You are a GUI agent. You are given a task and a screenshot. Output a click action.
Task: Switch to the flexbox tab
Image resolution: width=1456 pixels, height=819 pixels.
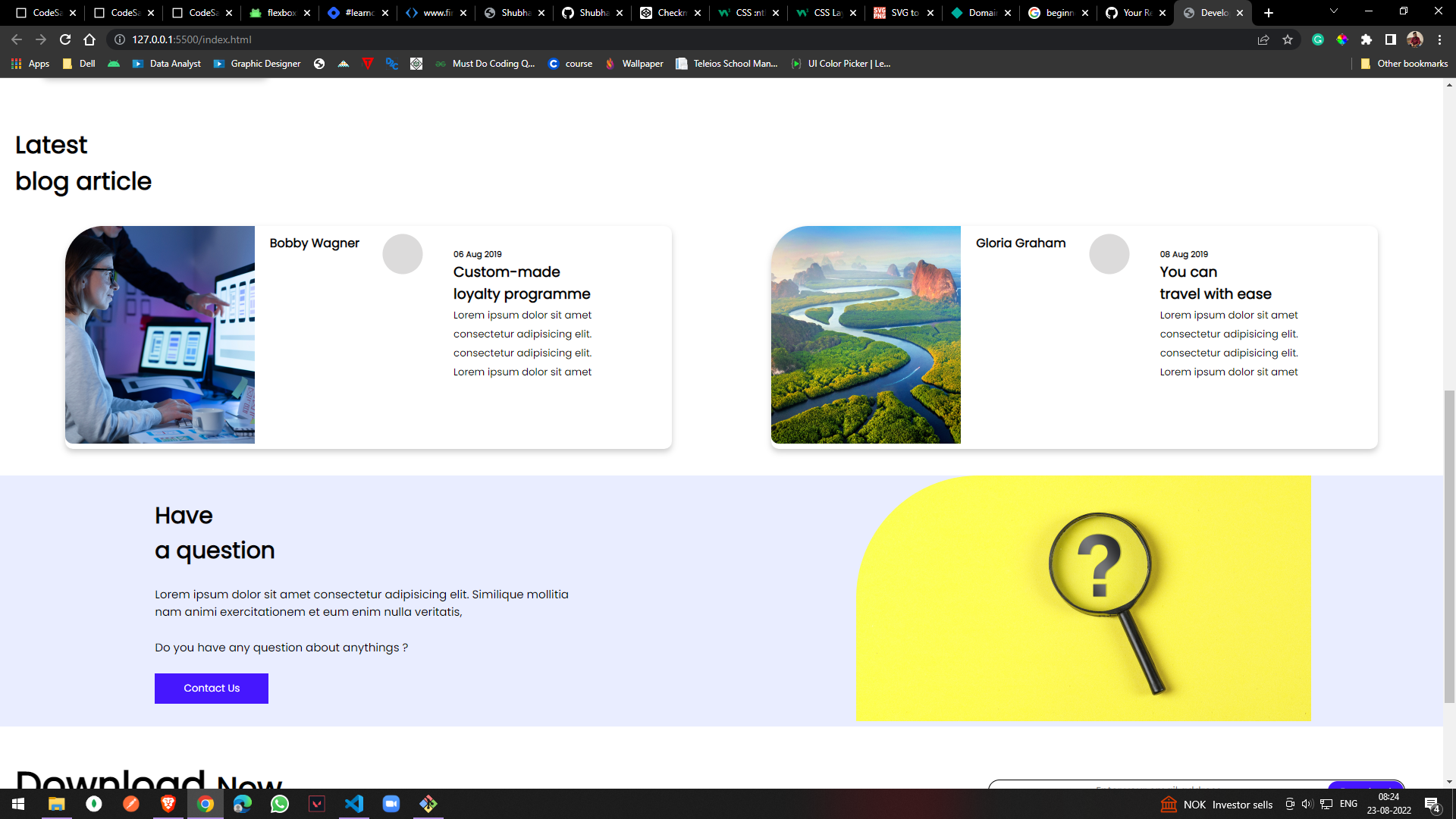[278, 13]
